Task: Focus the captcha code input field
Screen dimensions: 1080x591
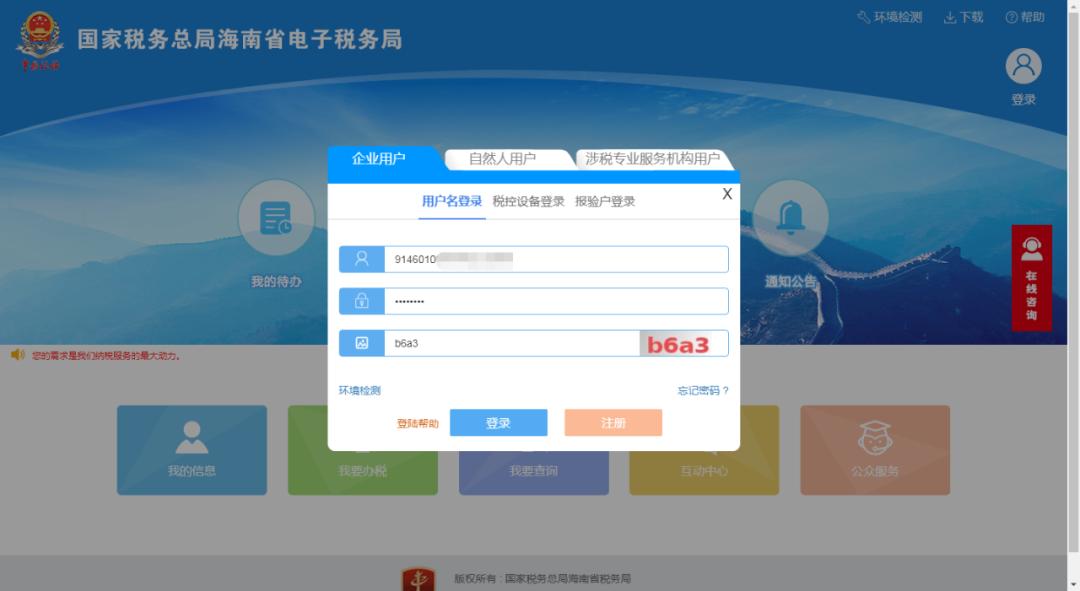Action: [x=512, y=343]
